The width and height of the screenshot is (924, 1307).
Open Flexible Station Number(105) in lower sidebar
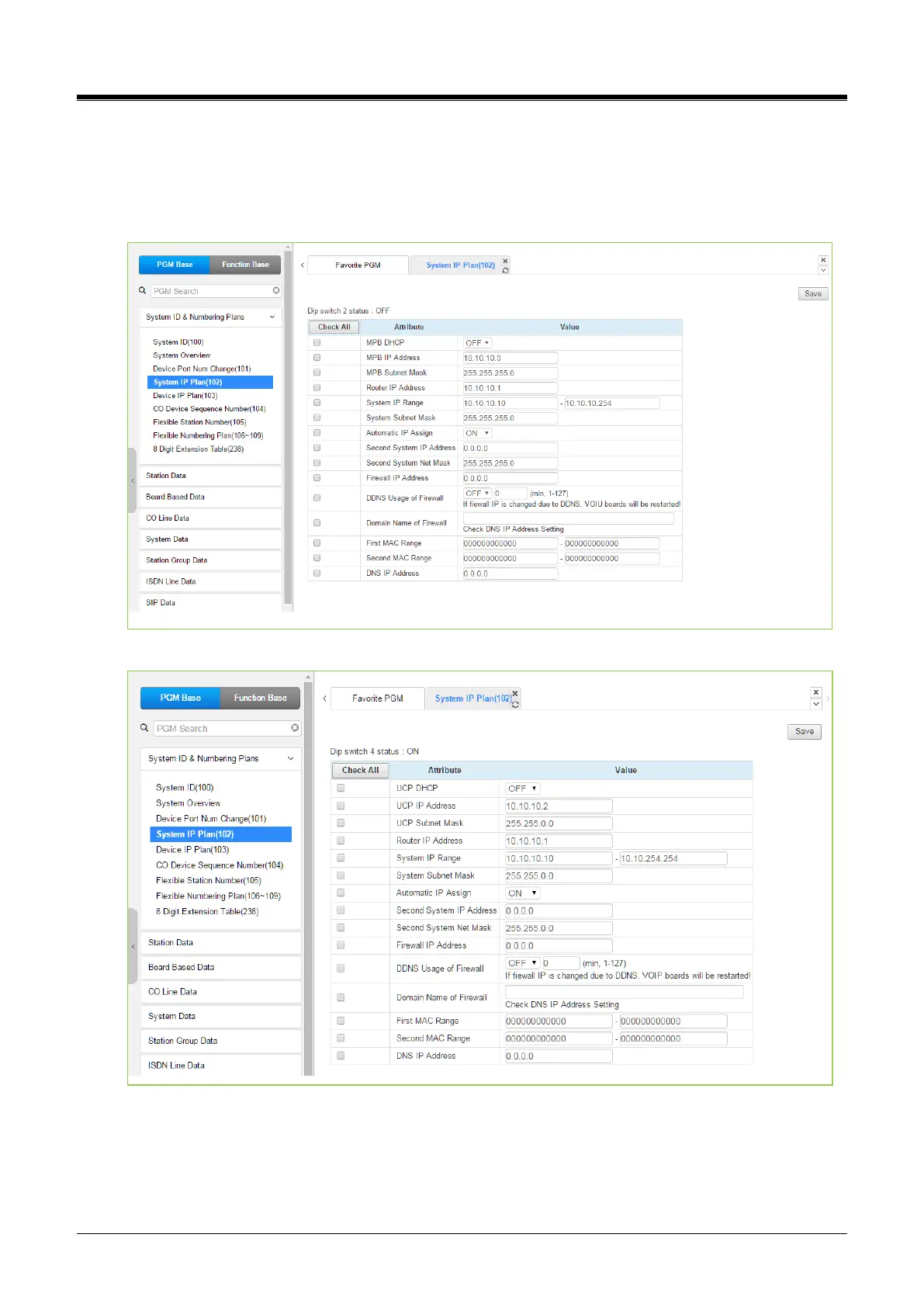tap(209, 880)
